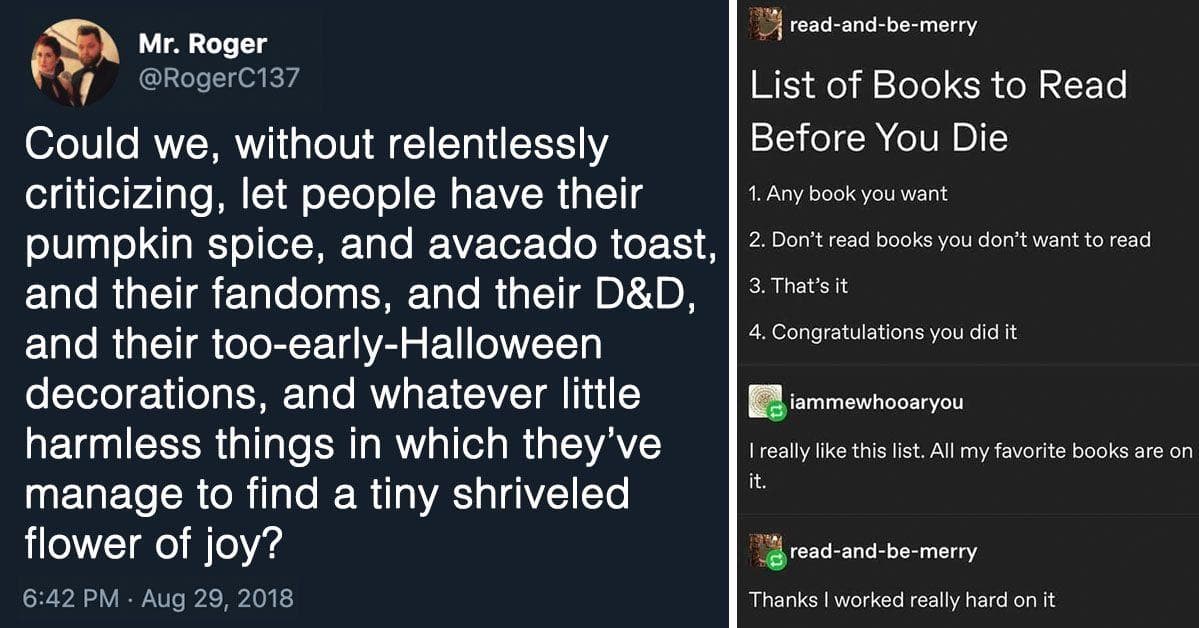This screenshot has height=628, width=1199.
Task: Click 'Congratulations you did it' list item
Action: tap(883, 332)
